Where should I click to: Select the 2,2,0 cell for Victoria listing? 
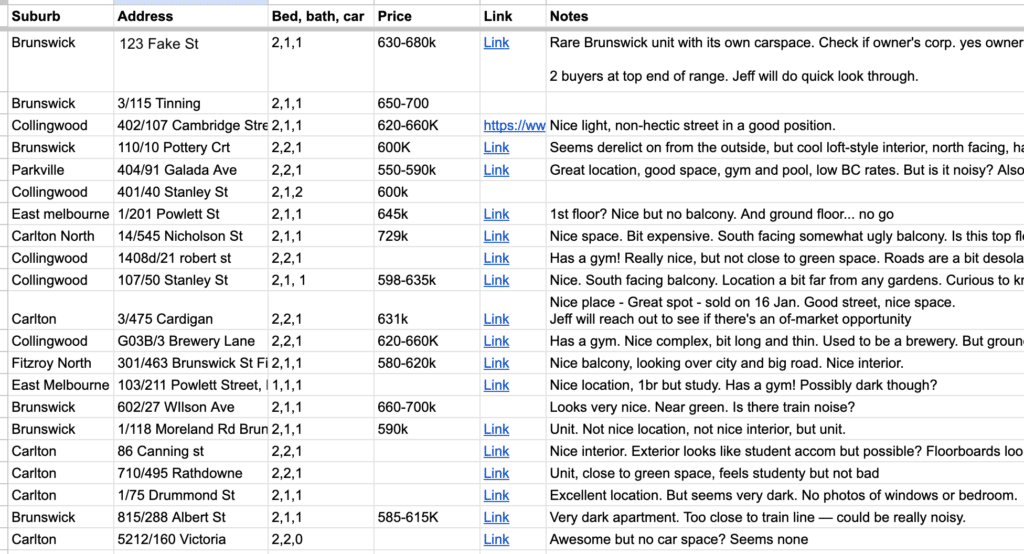tap(286, 539)
